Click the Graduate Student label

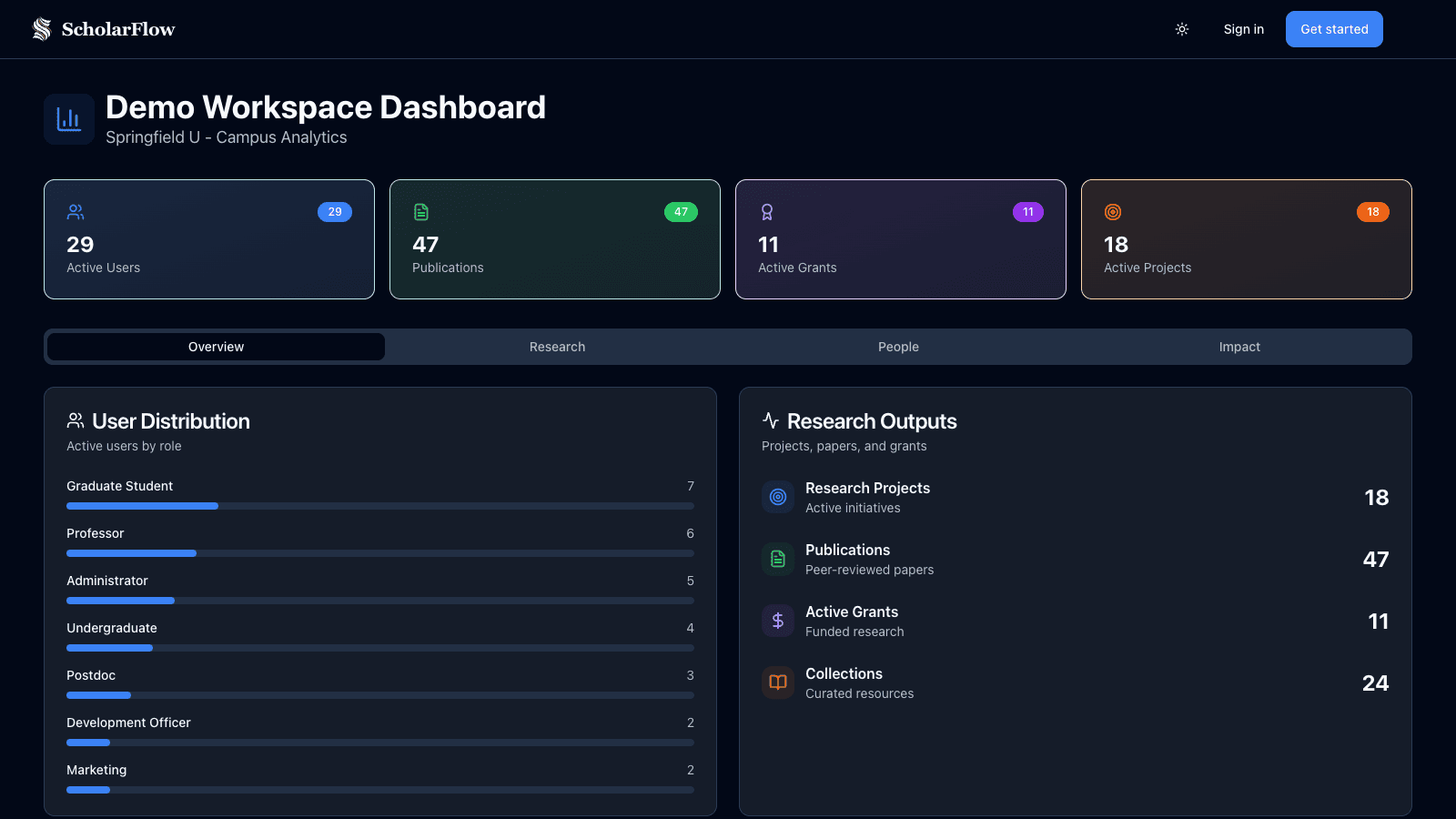[119, 486]
